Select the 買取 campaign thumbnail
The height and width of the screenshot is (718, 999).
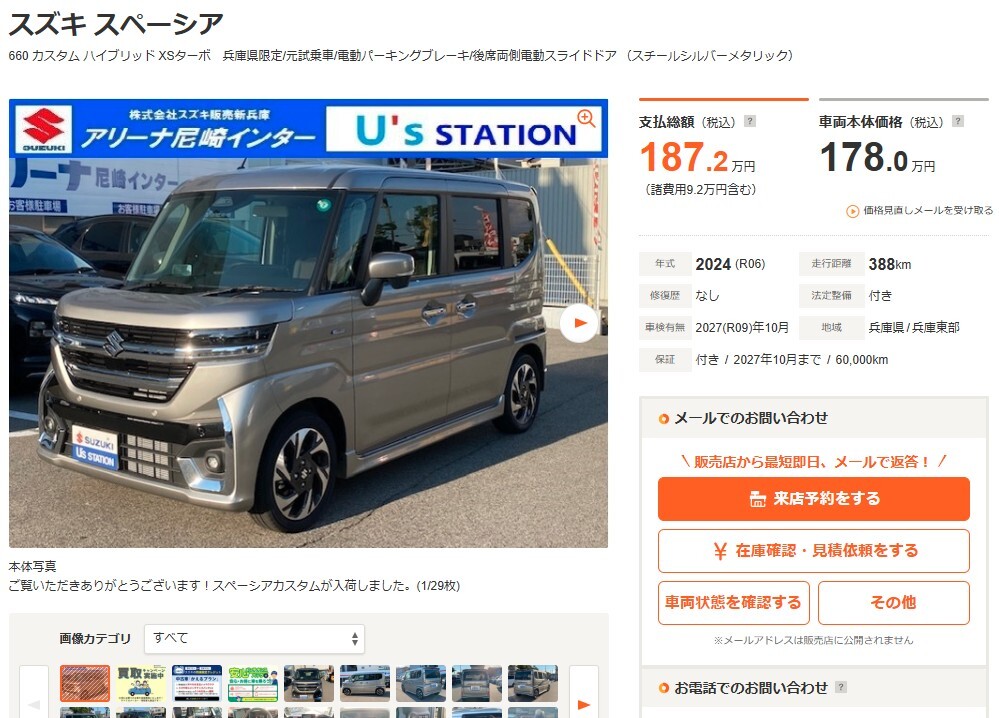tap(141, 684)
